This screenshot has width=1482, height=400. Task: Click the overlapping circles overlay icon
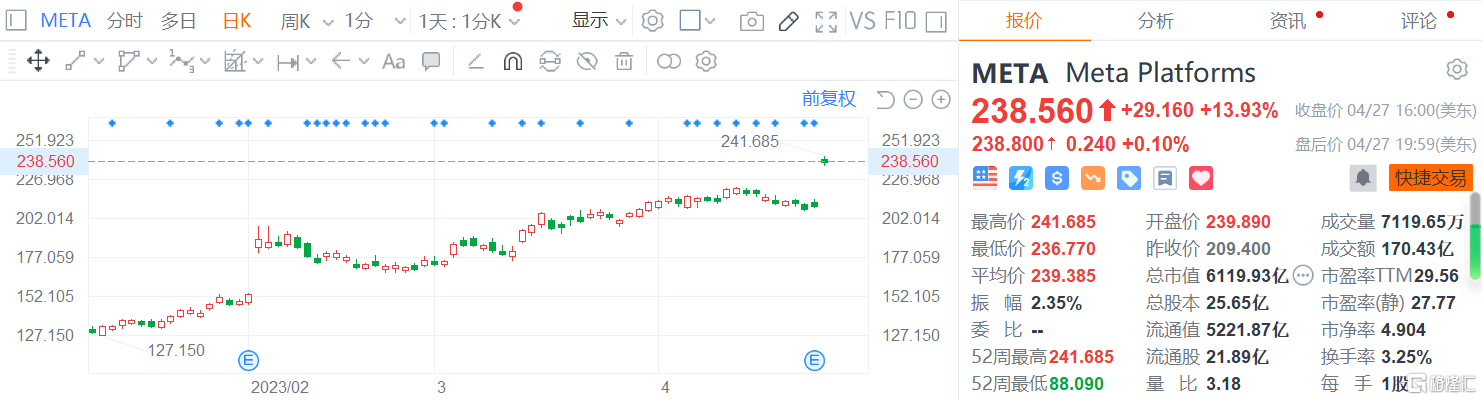click(669, 62)
